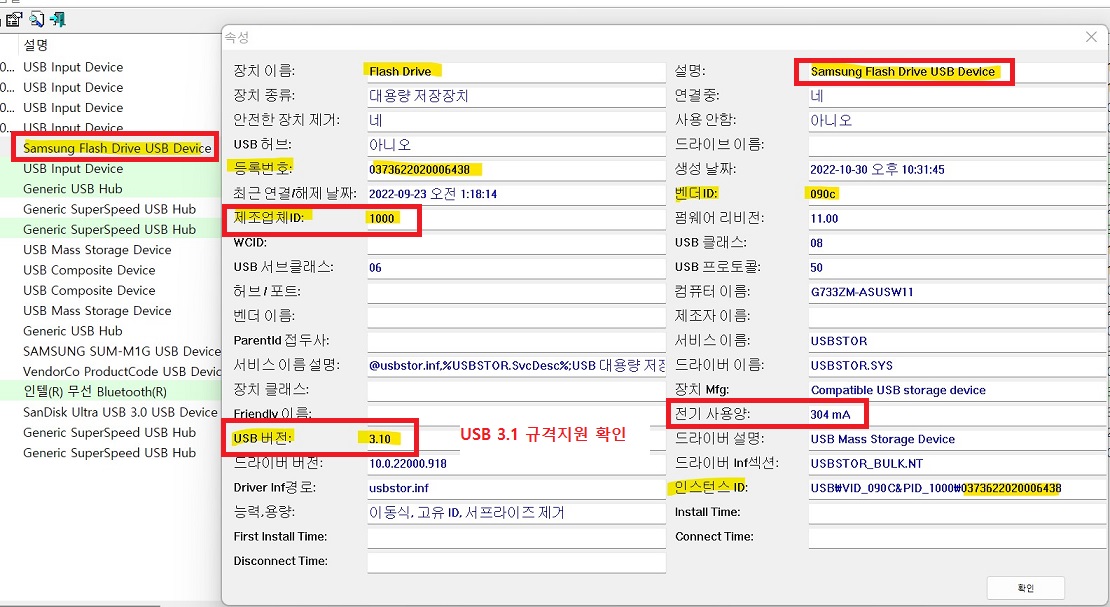Click the empty 벤더 이름 field
This screenshot has width=1110, height=607.
point(516,317)
